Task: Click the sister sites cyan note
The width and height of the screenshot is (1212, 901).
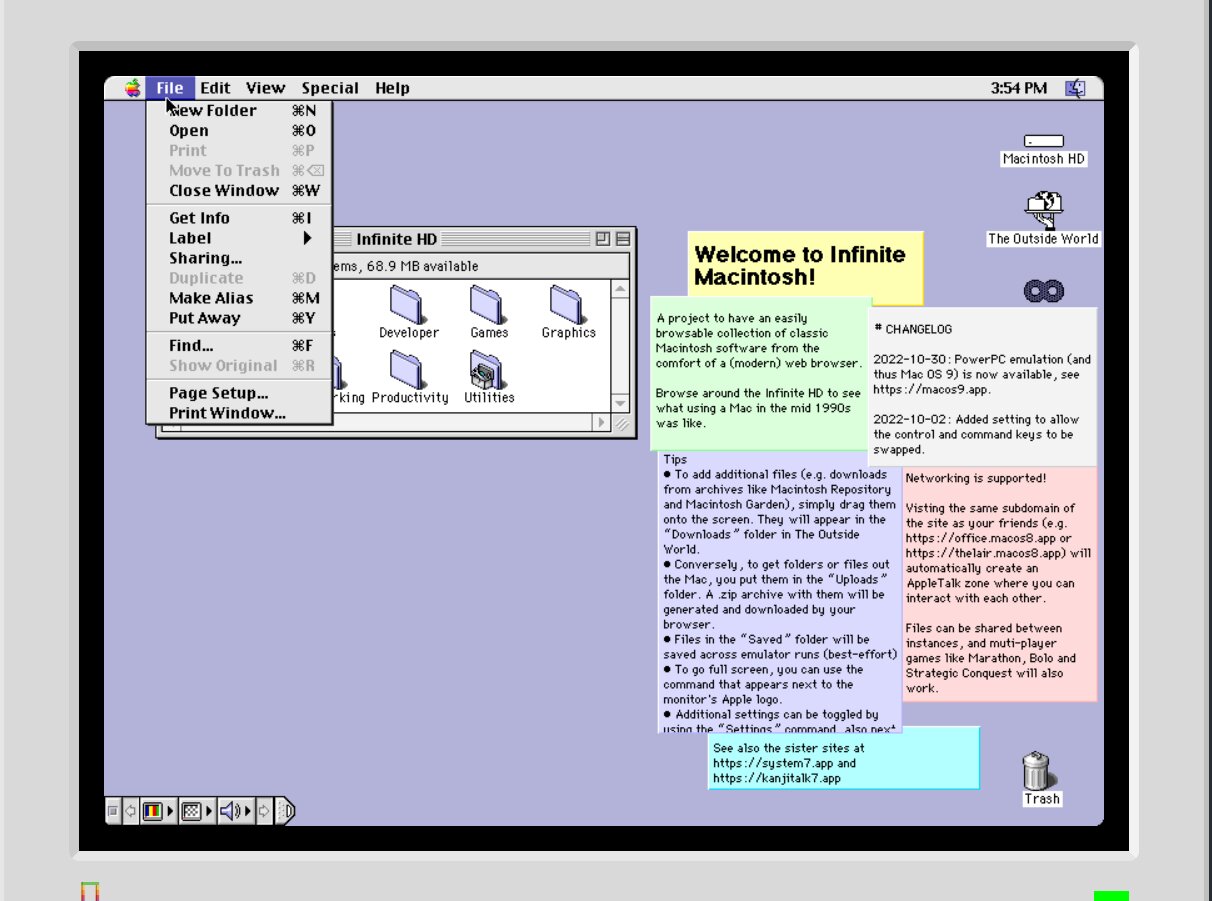Action: [x=844, y=758]
